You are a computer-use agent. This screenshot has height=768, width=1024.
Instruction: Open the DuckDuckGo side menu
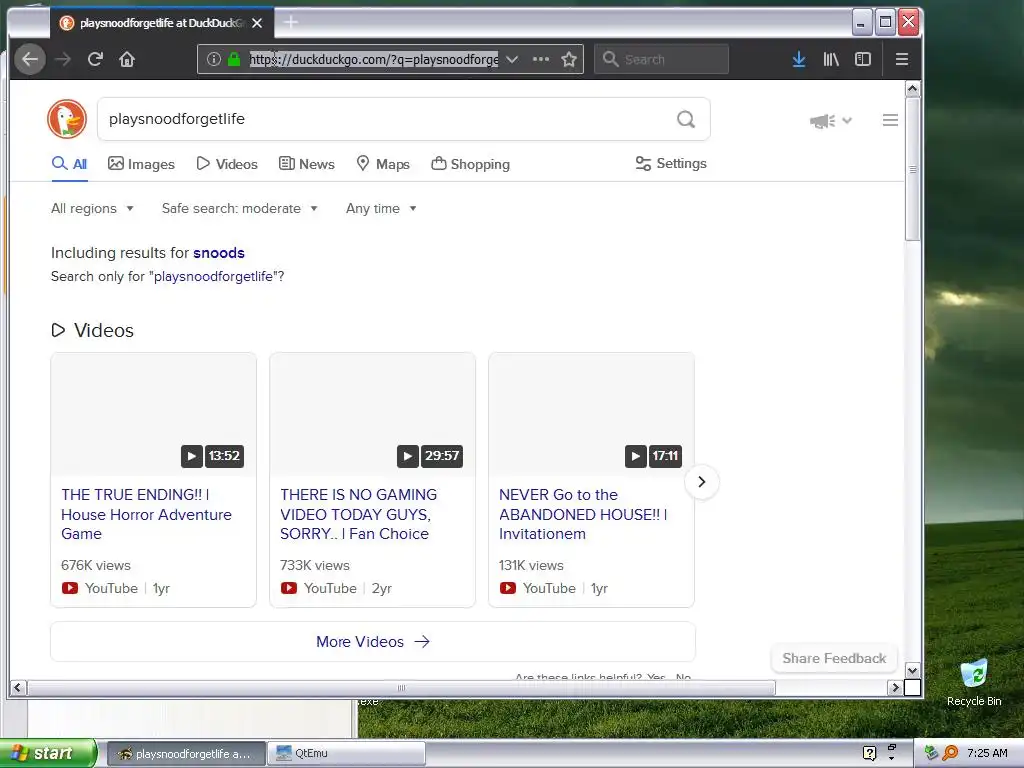coord(890,120)
